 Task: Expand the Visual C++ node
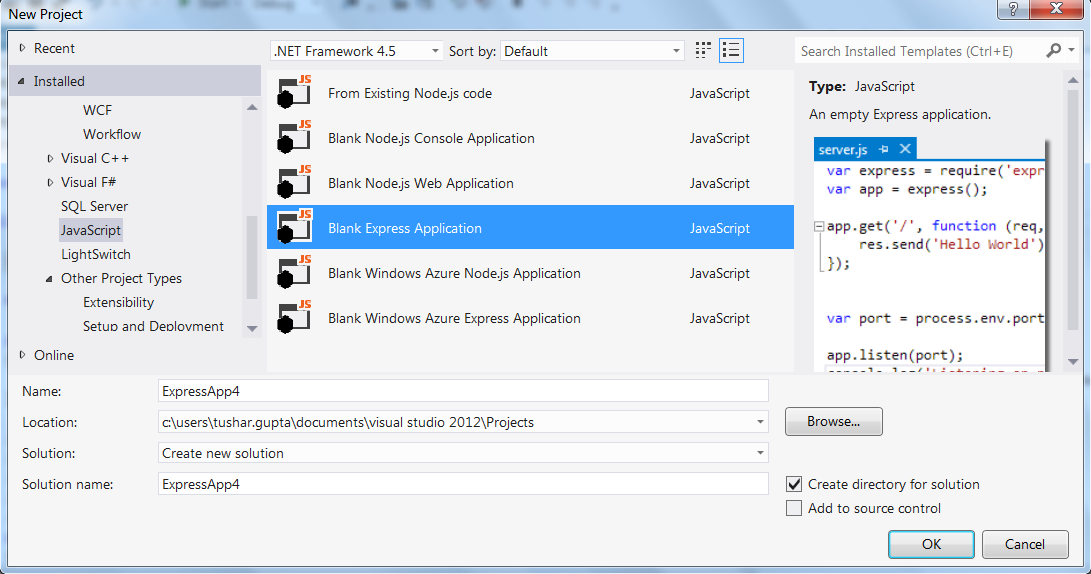(x=50, y=159)
